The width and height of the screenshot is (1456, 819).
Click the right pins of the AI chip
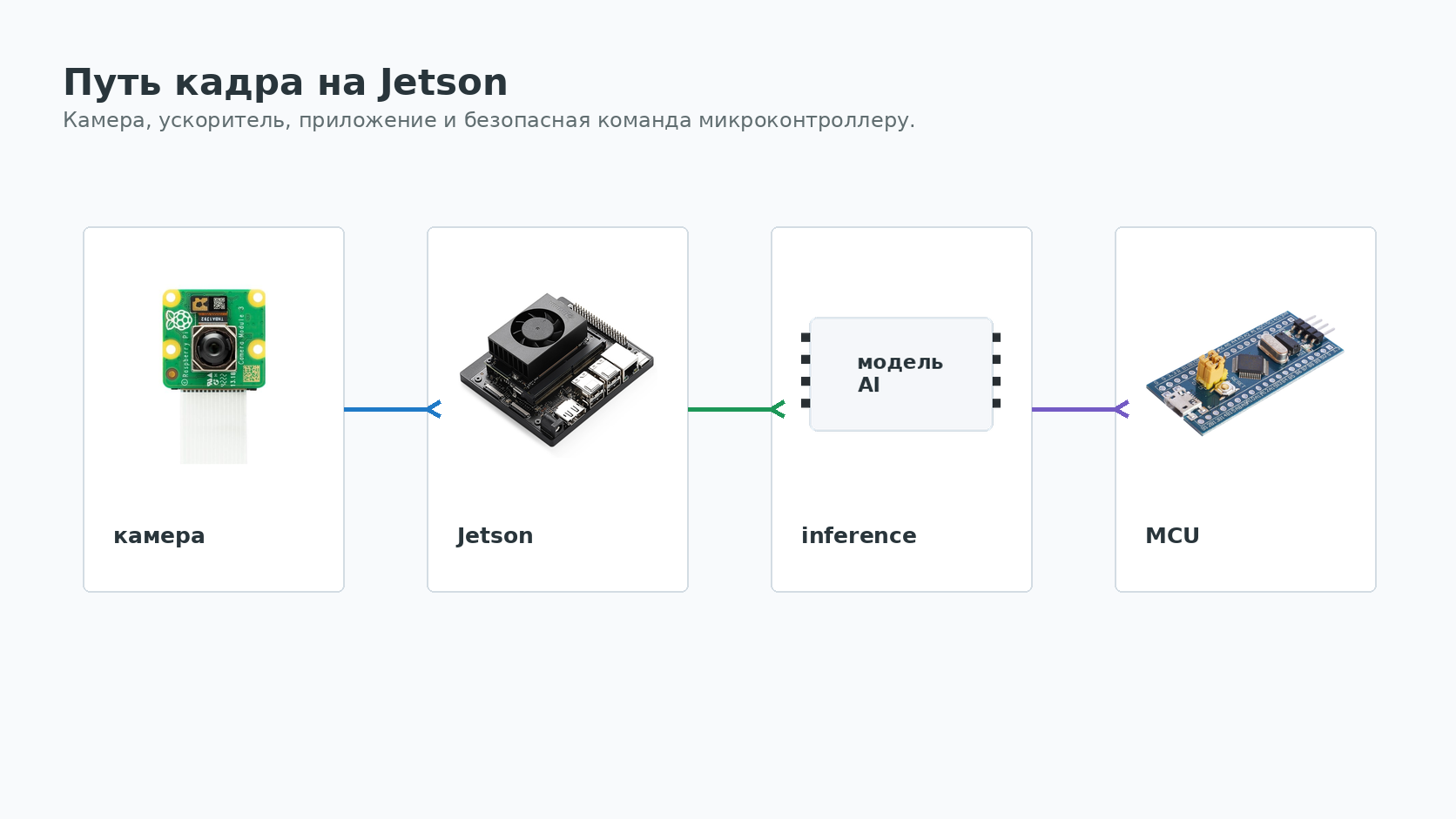pyautogui.click(x=996, y=370)
